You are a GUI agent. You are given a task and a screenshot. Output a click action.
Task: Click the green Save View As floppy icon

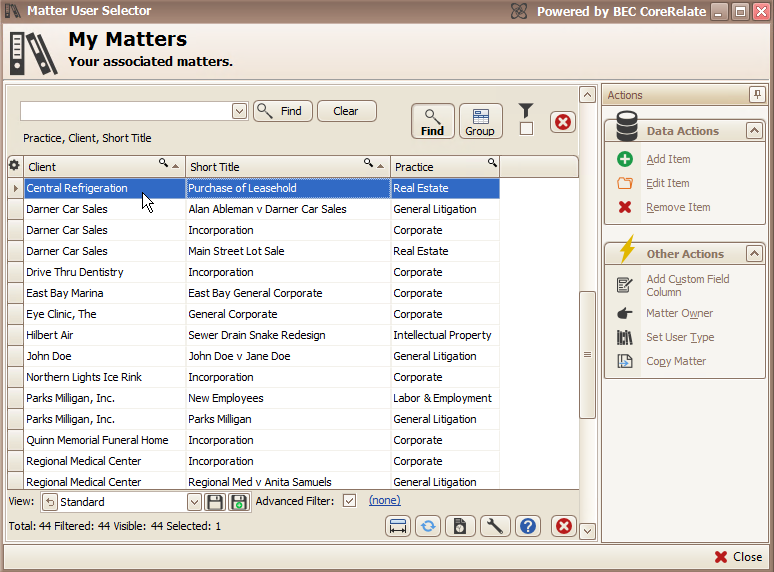pyautogui.click(x=239, y=502)
